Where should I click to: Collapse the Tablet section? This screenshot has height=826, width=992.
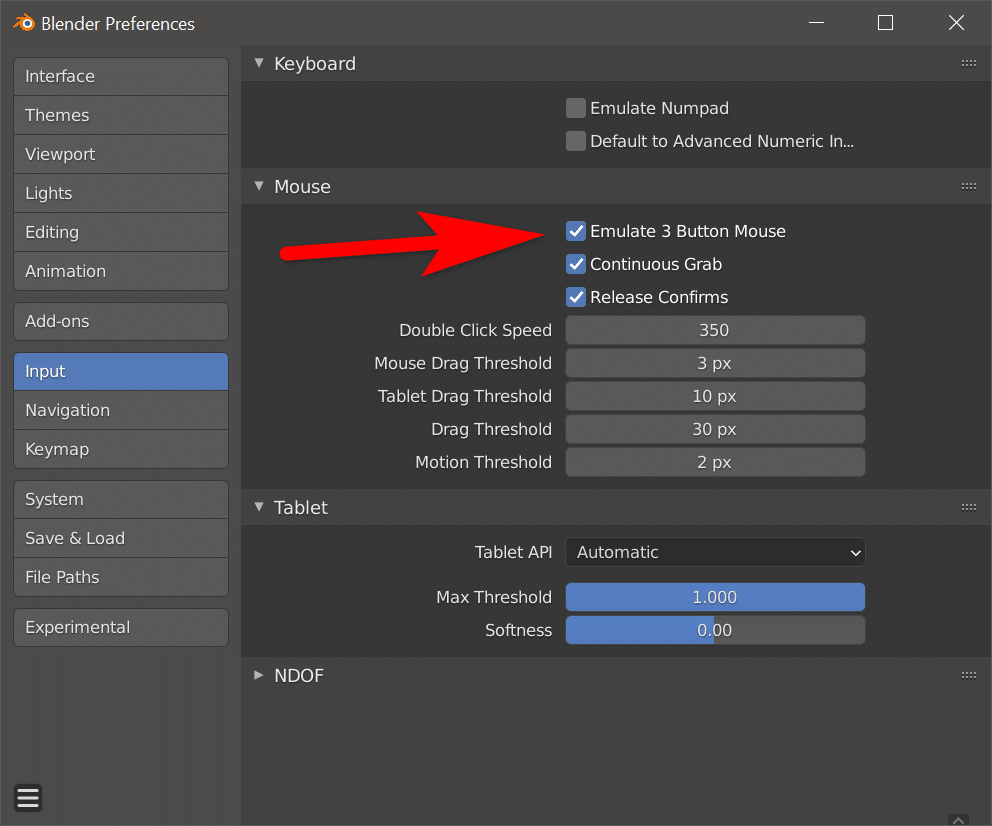[259, 507]
